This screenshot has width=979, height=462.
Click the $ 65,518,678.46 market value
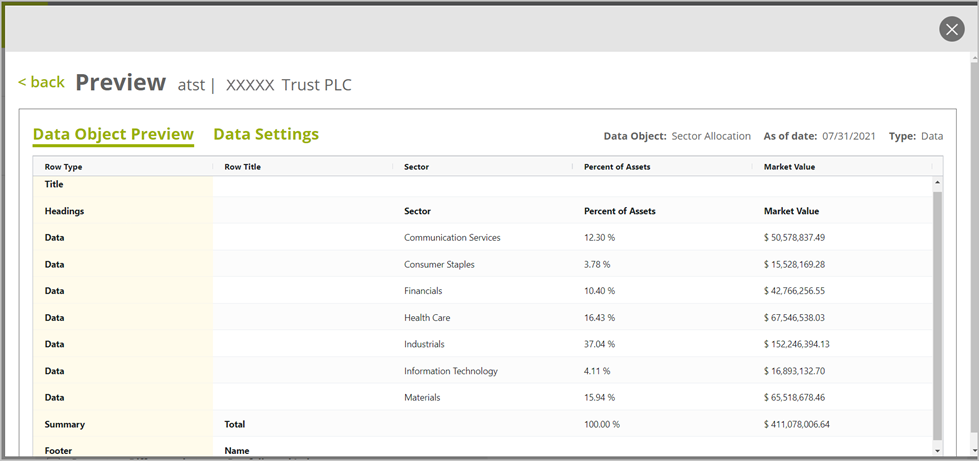[x=794, y=397]
